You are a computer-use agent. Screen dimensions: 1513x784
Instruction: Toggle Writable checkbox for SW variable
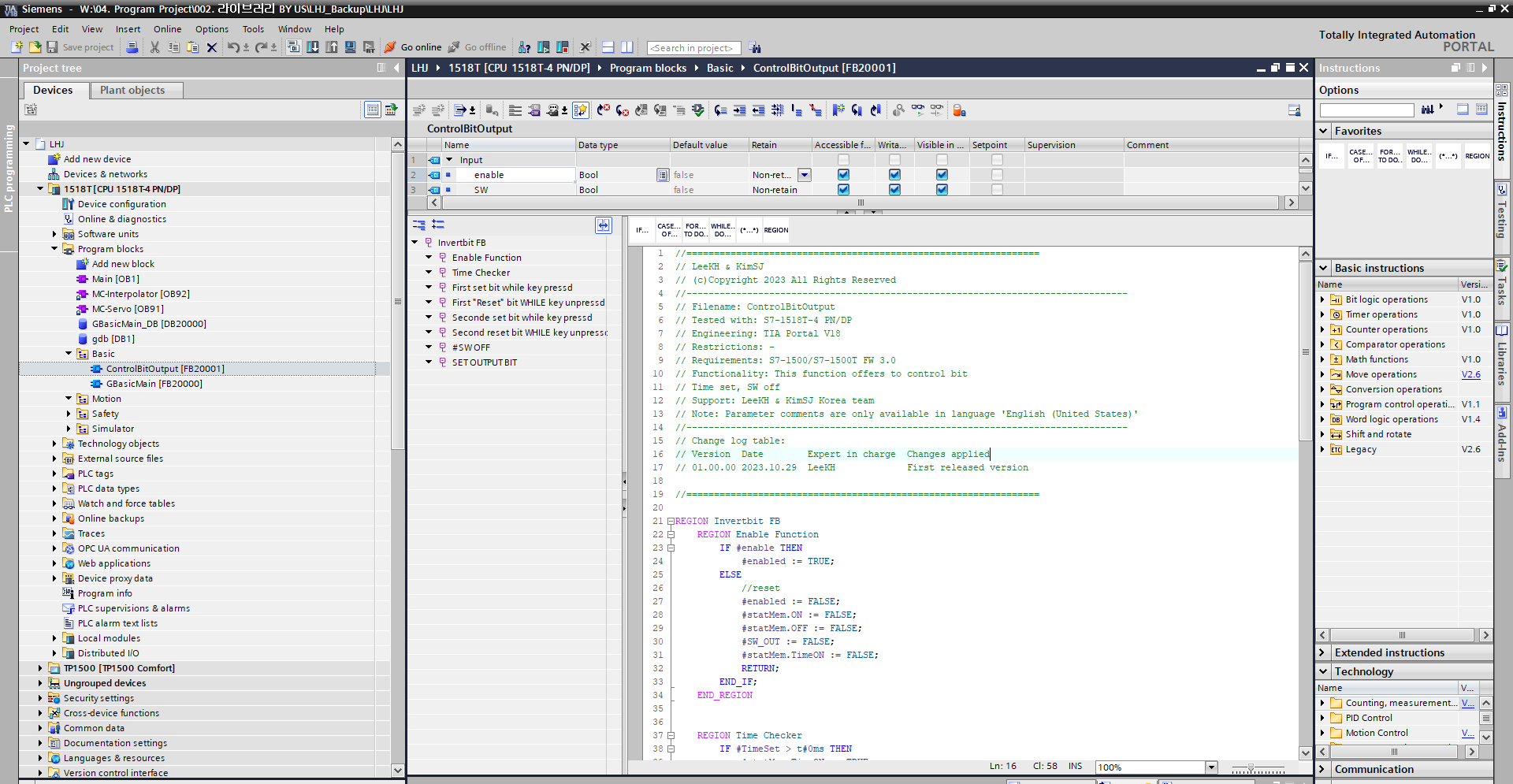tap(894, 190)
